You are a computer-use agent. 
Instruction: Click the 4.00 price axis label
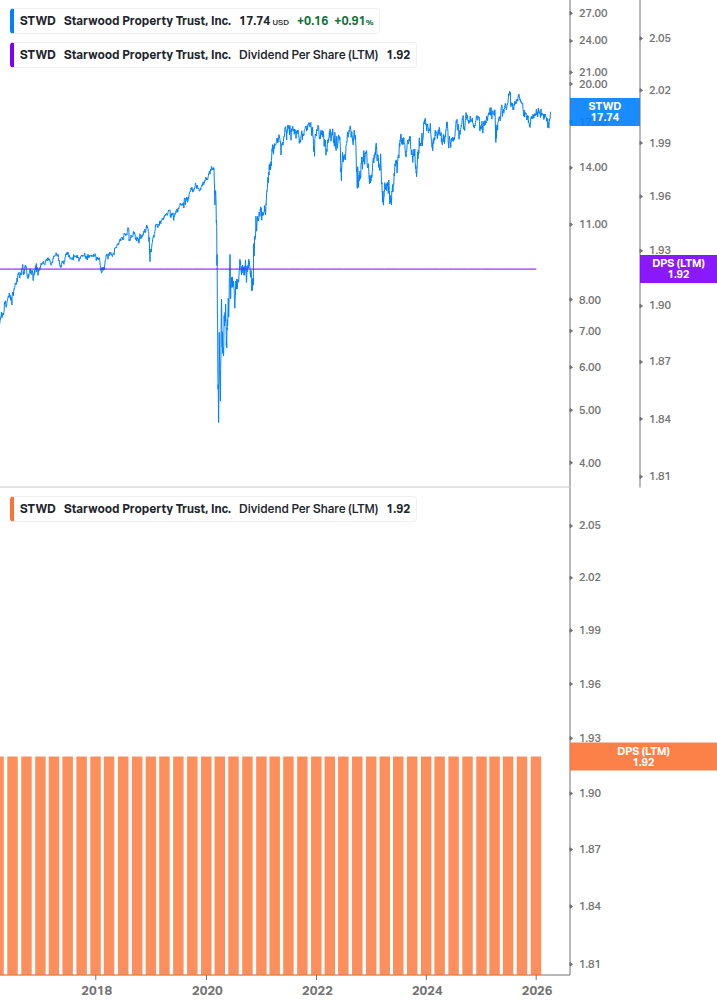point(589,463)
